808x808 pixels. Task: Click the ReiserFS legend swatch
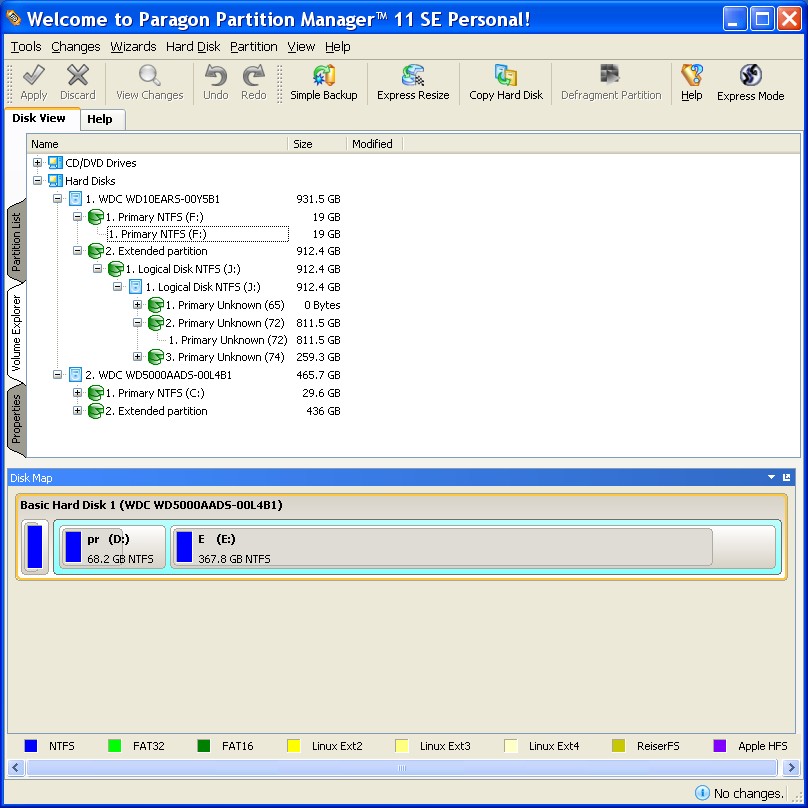(618, 746)
